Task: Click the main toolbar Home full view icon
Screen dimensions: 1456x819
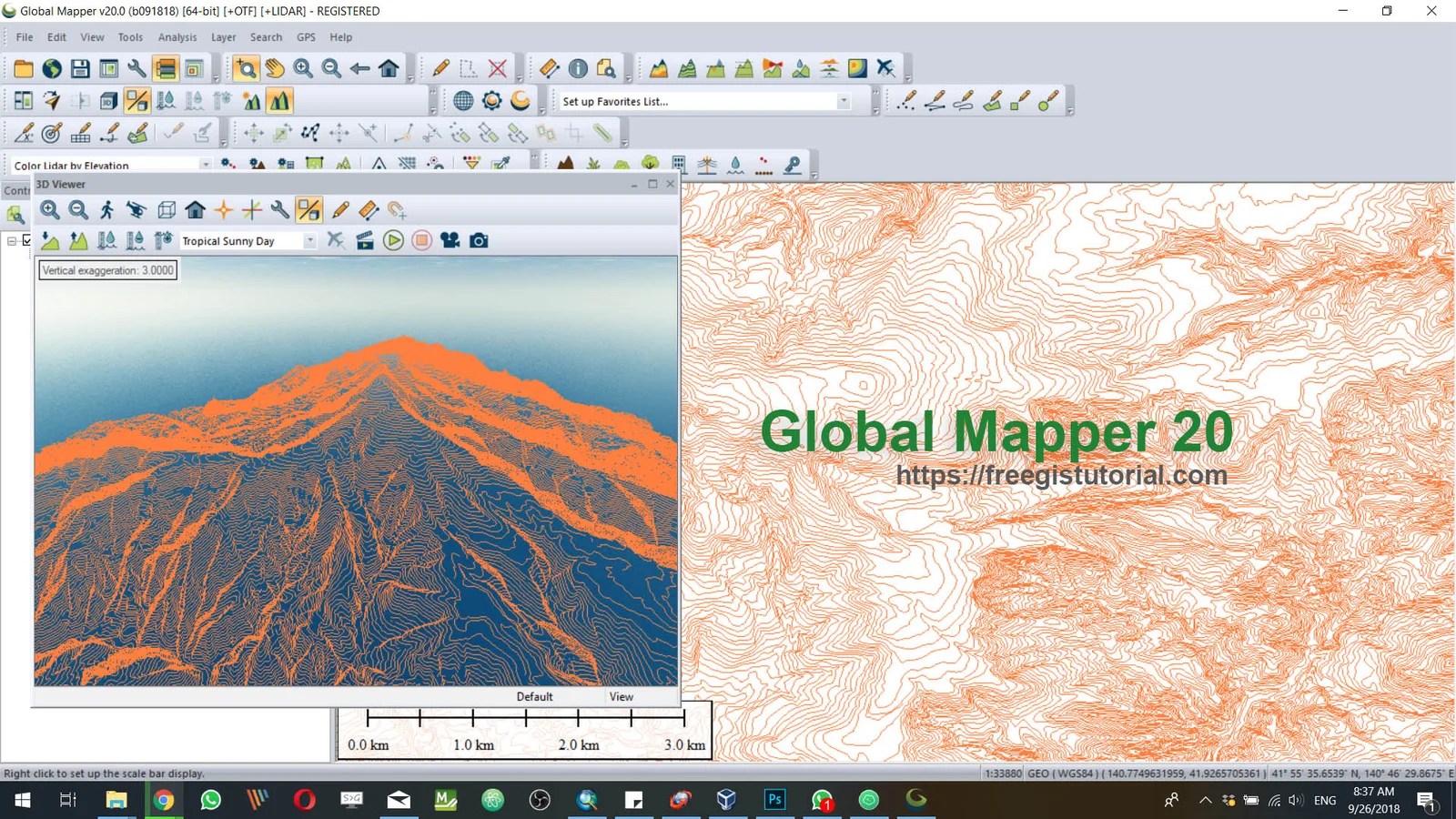Action: (389, 68)
